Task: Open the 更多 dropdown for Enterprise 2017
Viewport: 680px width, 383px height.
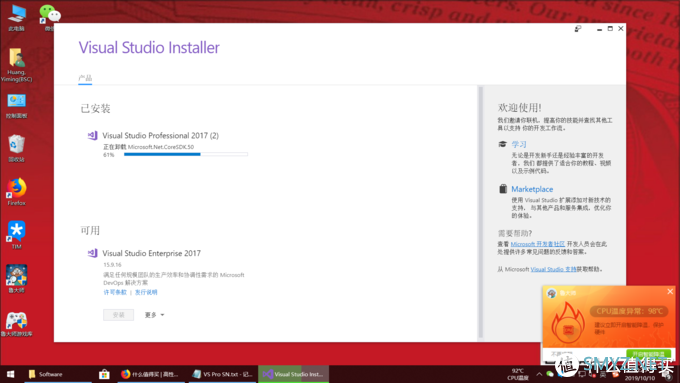Action: point(154,315)
